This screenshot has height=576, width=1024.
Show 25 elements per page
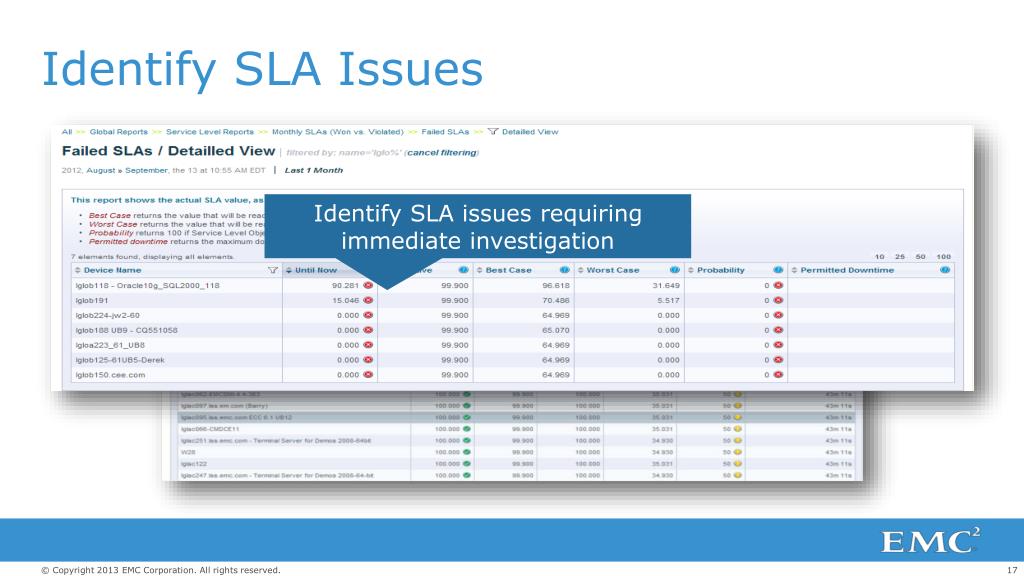900,257
